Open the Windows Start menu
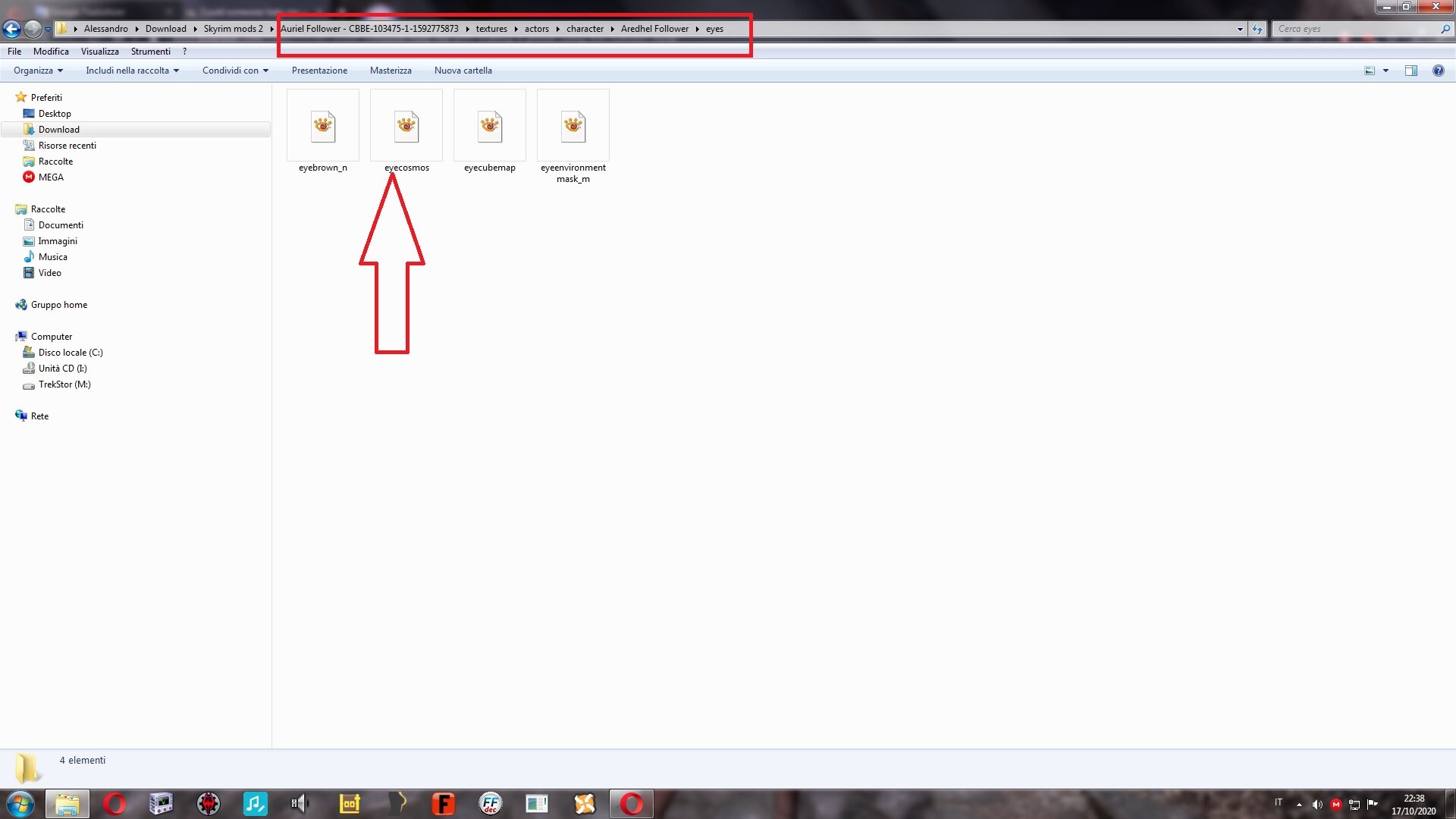The height and width of the screenshot is (819, 1456). 20,804
